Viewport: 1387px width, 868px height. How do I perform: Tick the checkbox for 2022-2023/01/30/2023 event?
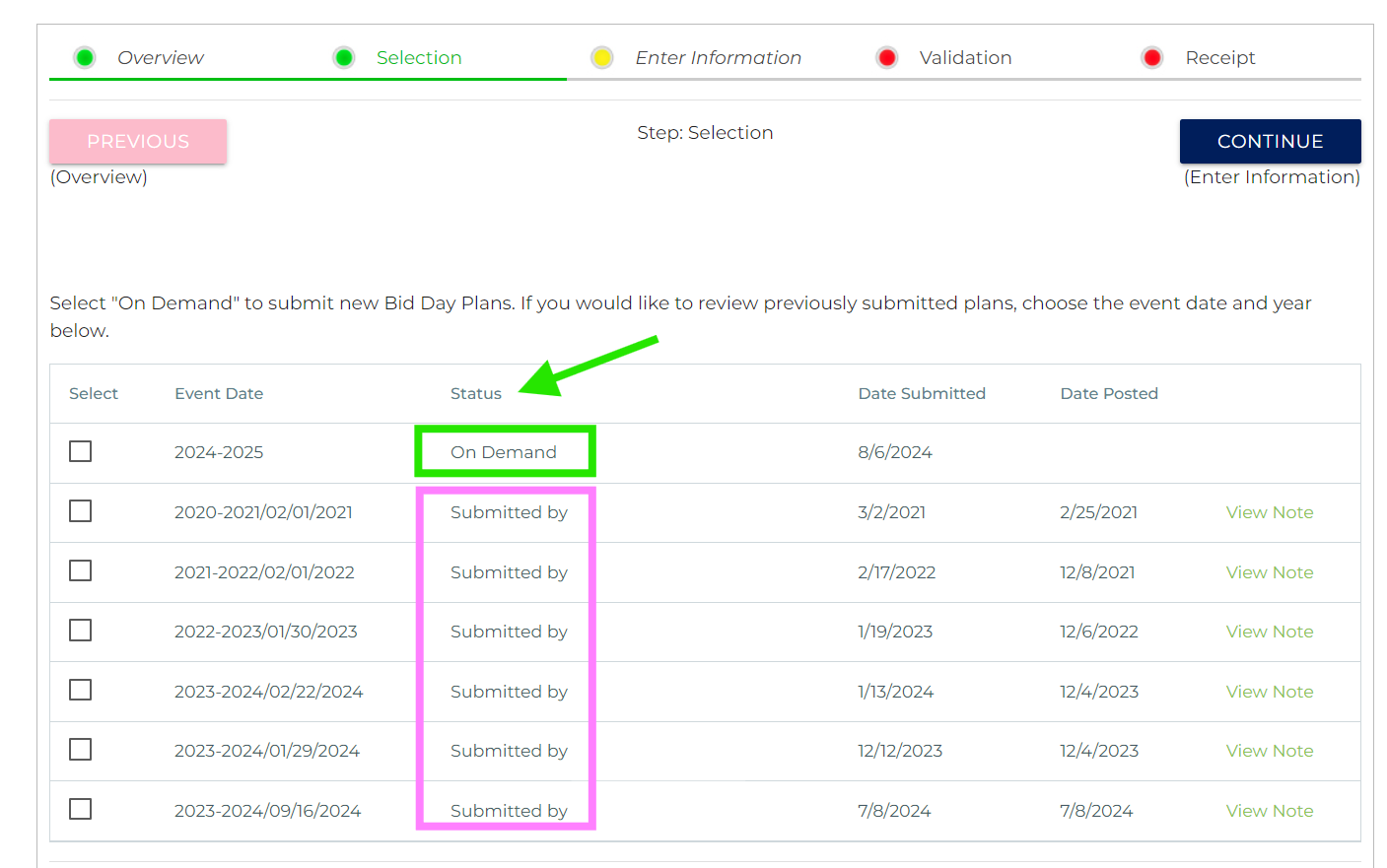tap(81, 631)
